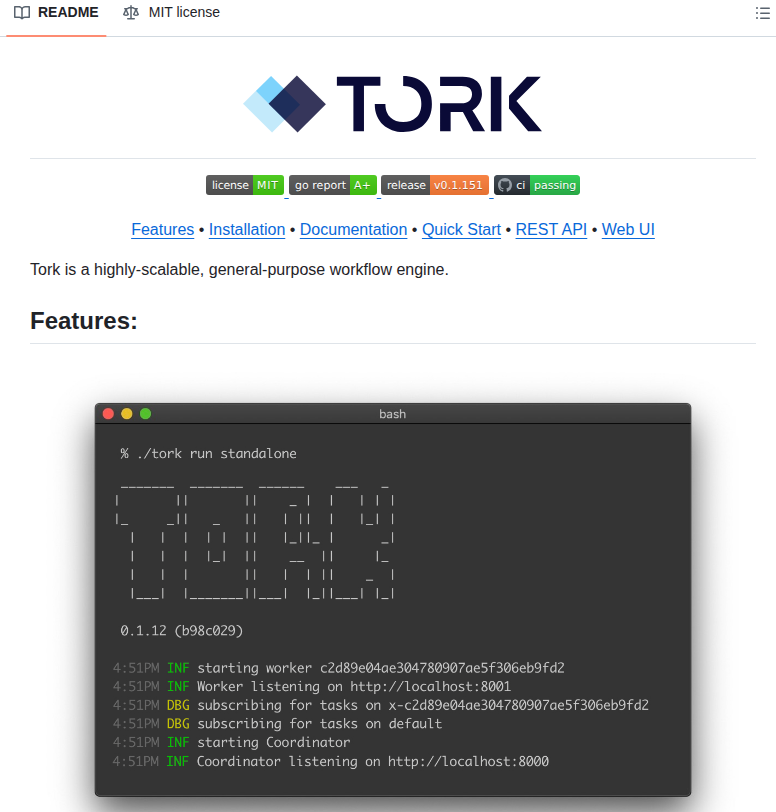
Task: Click the bash title text
Action: [x=393, y=414]
